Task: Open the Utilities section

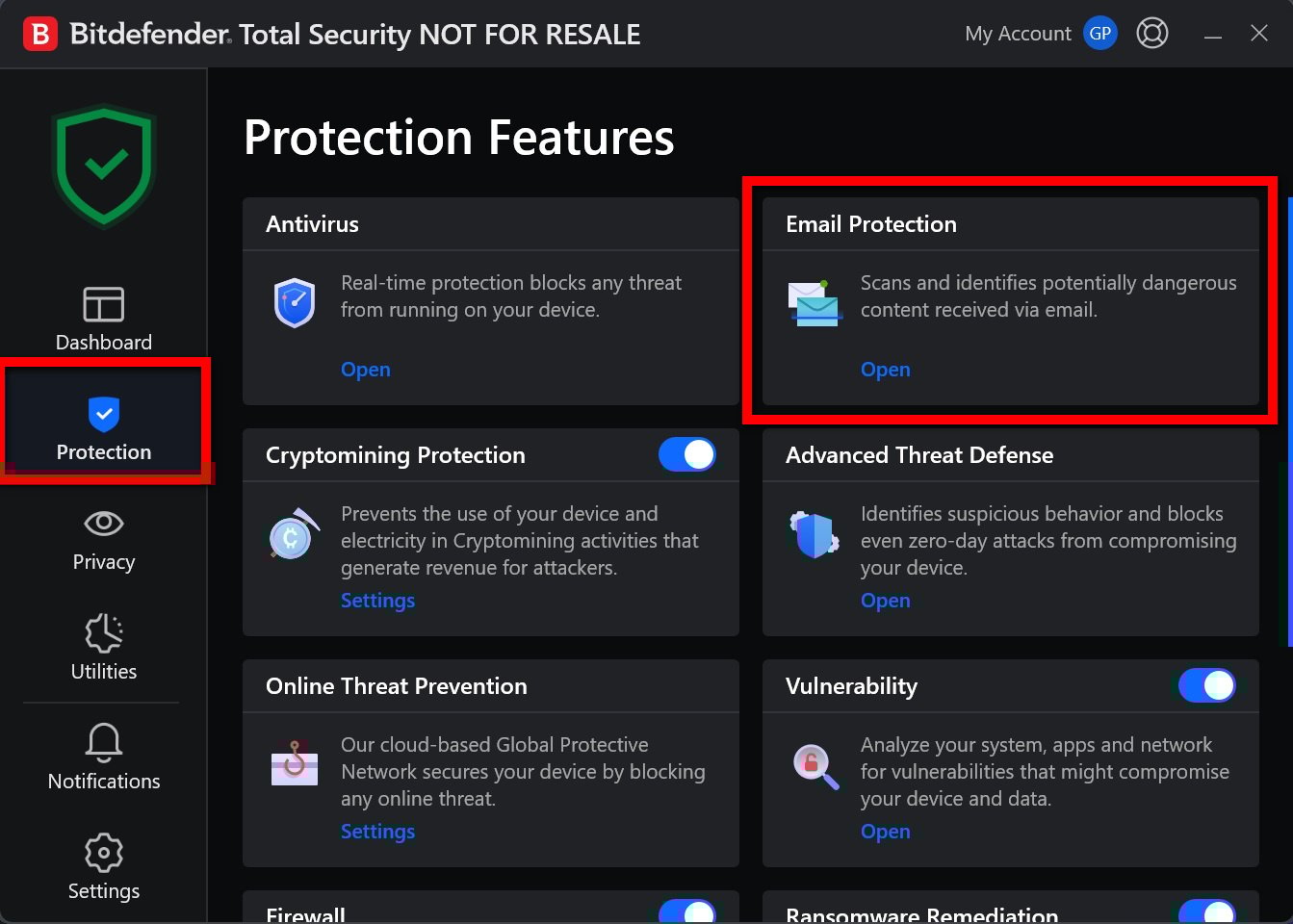Action: pos(103,648)
